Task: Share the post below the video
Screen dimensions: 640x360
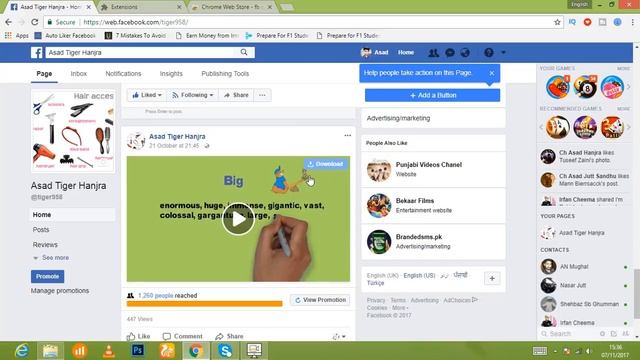Action: [x=229, y=336]
